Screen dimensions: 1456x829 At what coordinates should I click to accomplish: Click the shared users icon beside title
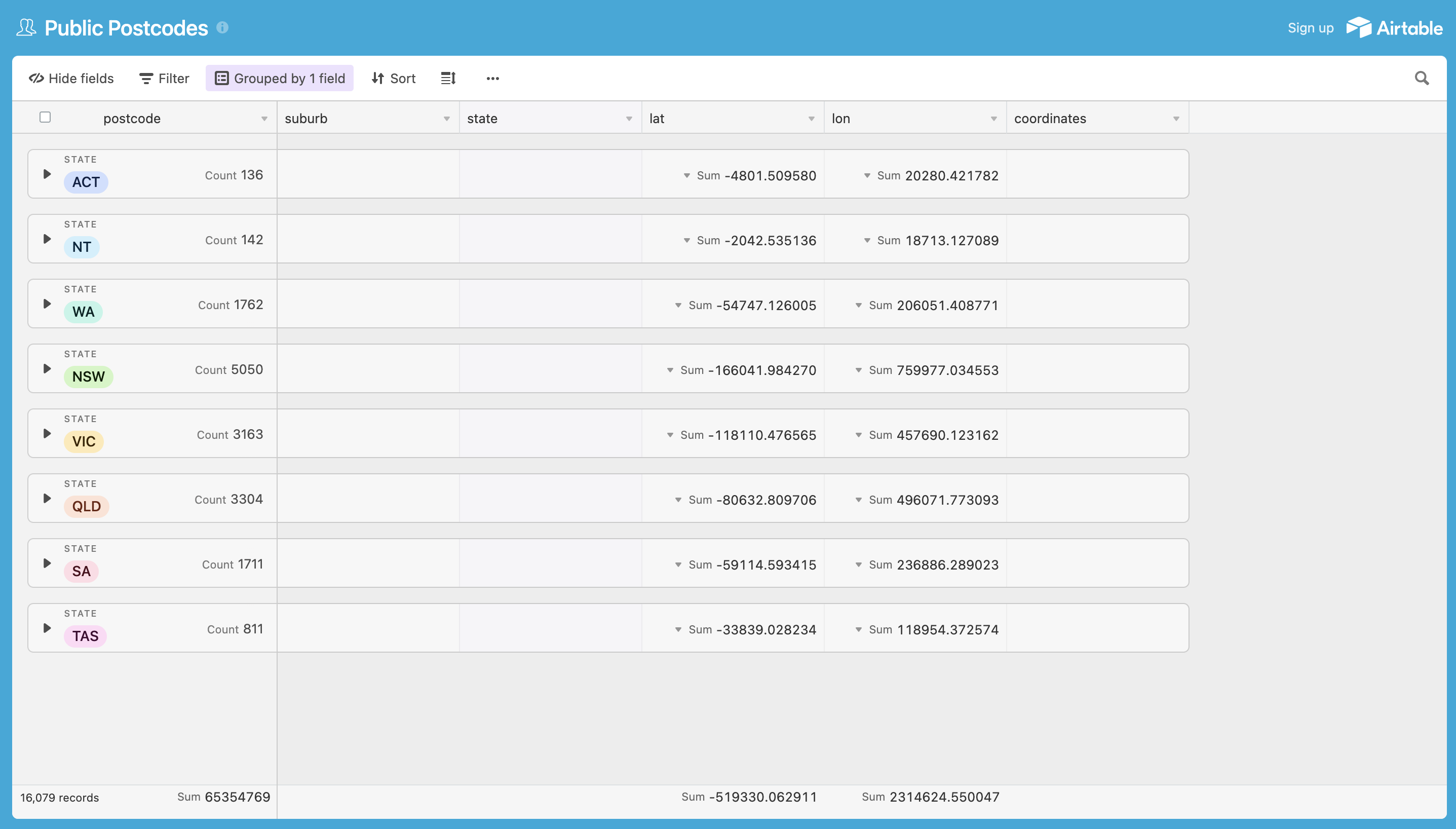coord(26,27)
